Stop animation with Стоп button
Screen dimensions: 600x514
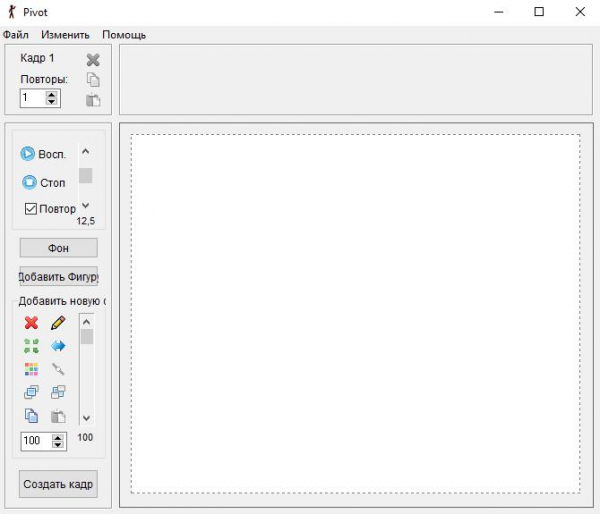pos(43,183)
